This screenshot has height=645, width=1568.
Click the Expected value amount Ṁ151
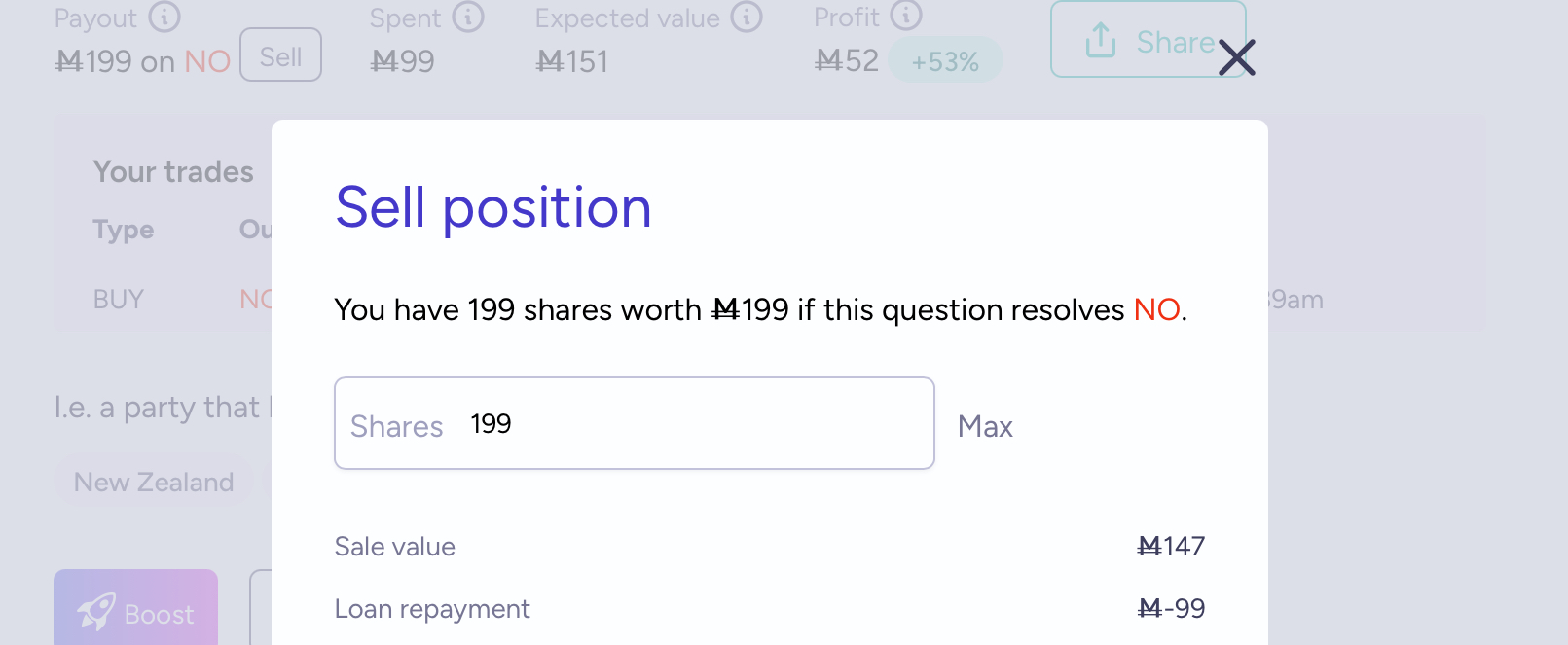coord(572,62)
